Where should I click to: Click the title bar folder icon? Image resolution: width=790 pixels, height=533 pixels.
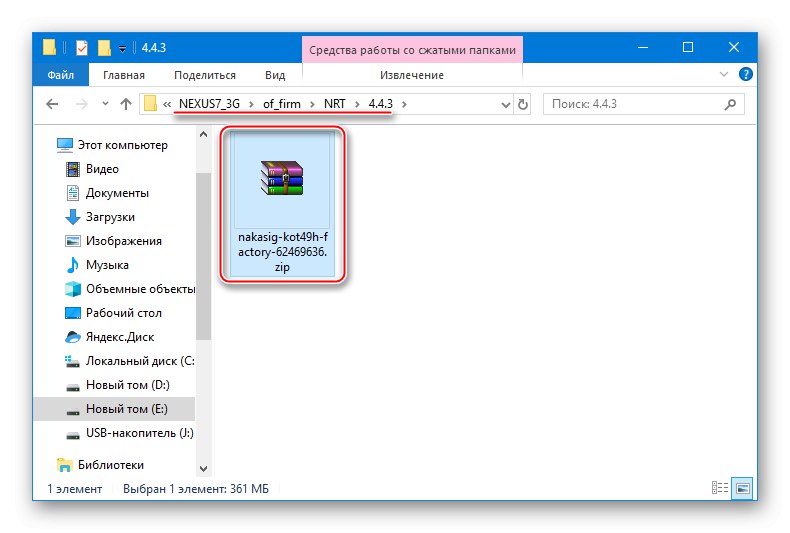(x=49, y=47)
